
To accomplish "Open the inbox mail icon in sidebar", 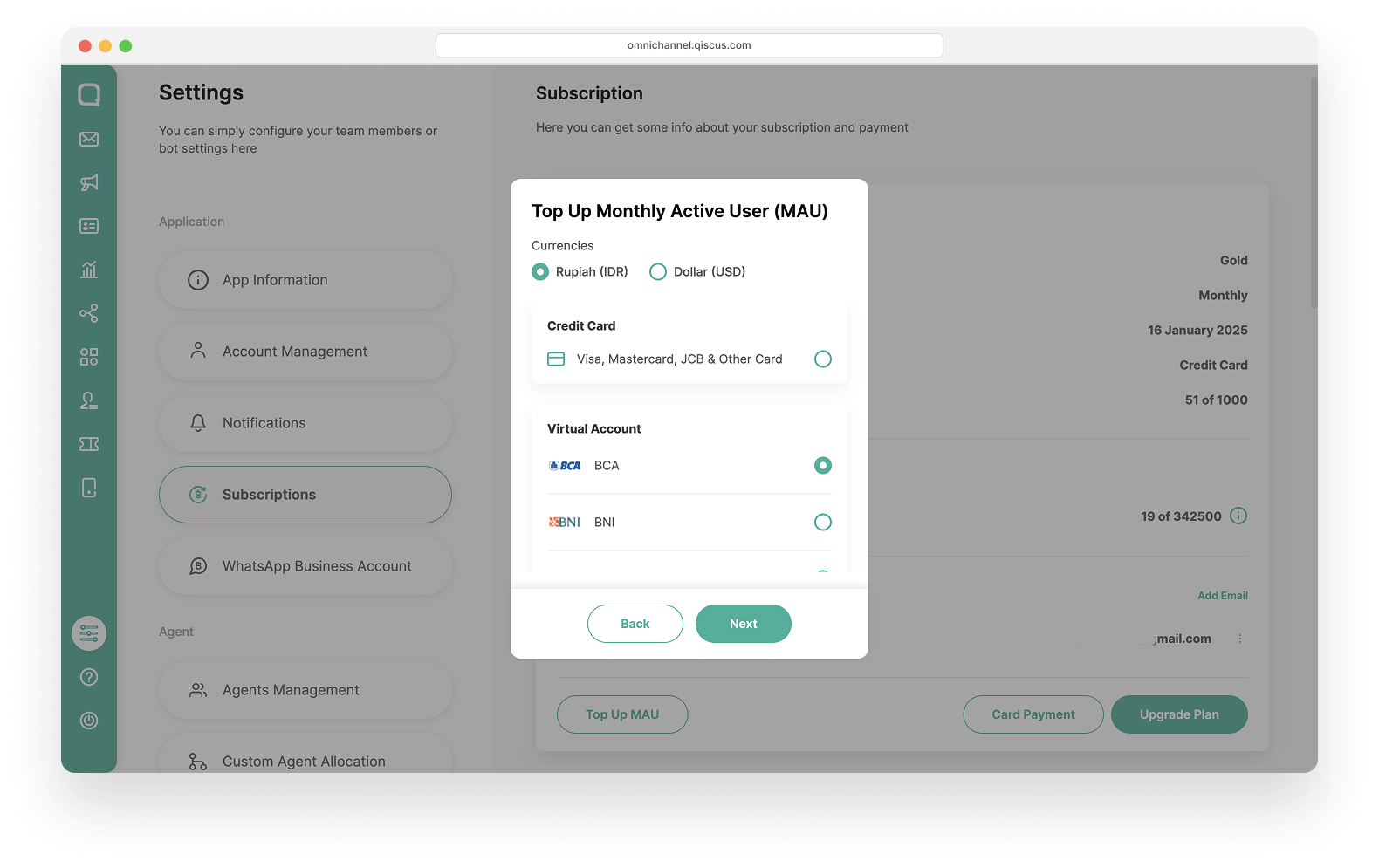I will click(x=89, y=139).
